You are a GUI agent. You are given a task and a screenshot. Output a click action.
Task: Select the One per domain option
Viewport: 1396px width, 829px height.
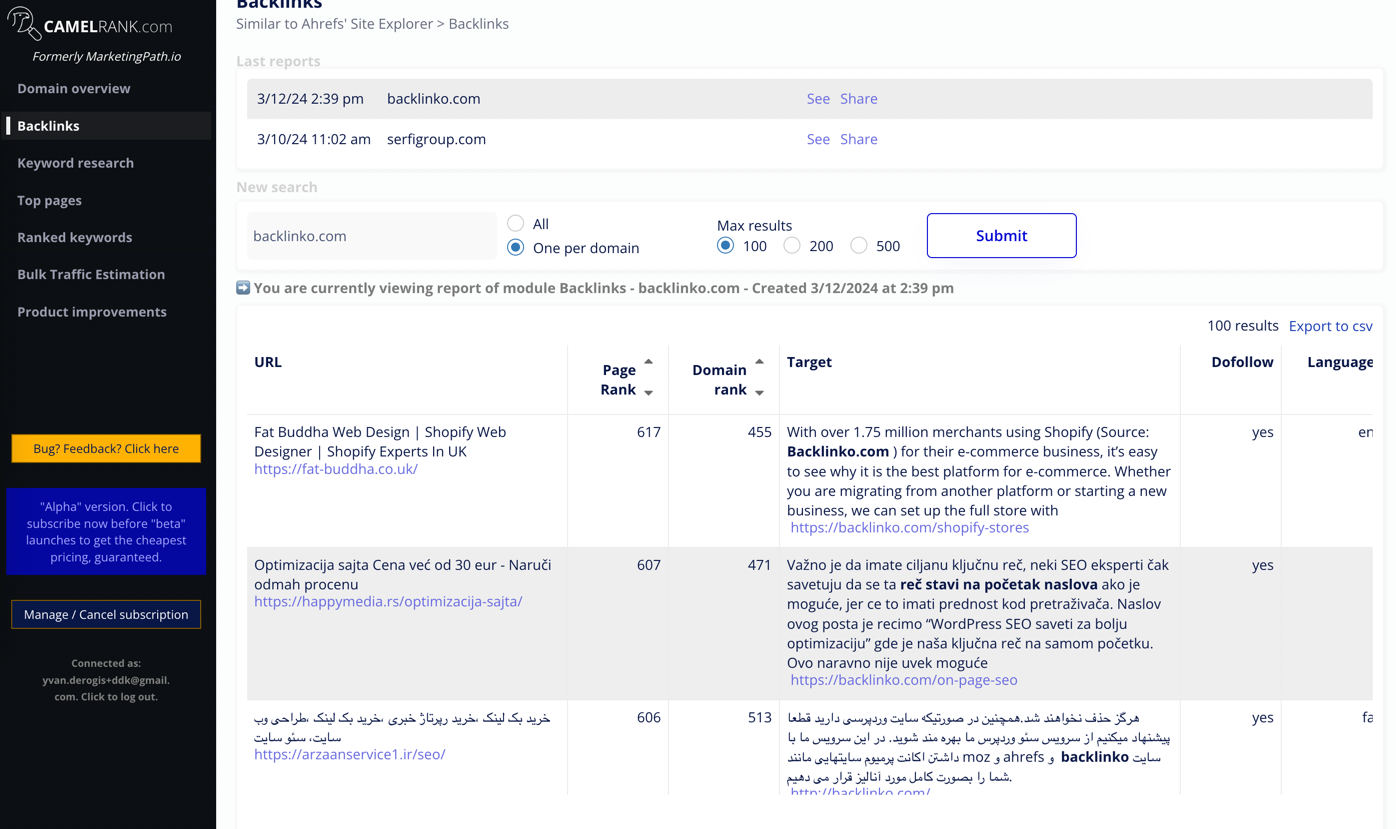click(515, 247)
